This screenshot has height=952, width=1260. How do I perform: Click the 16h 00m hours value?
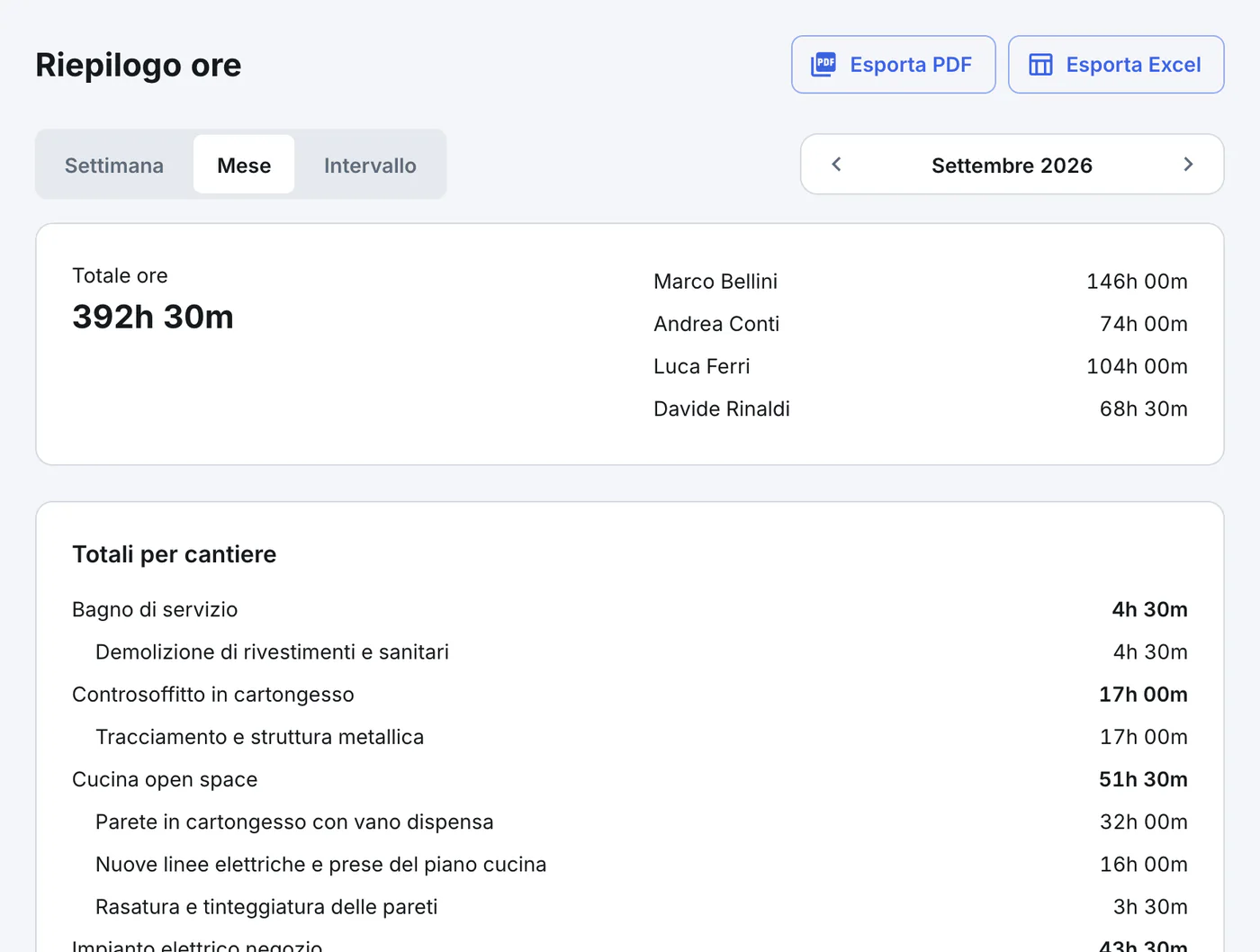(1143, 864)
